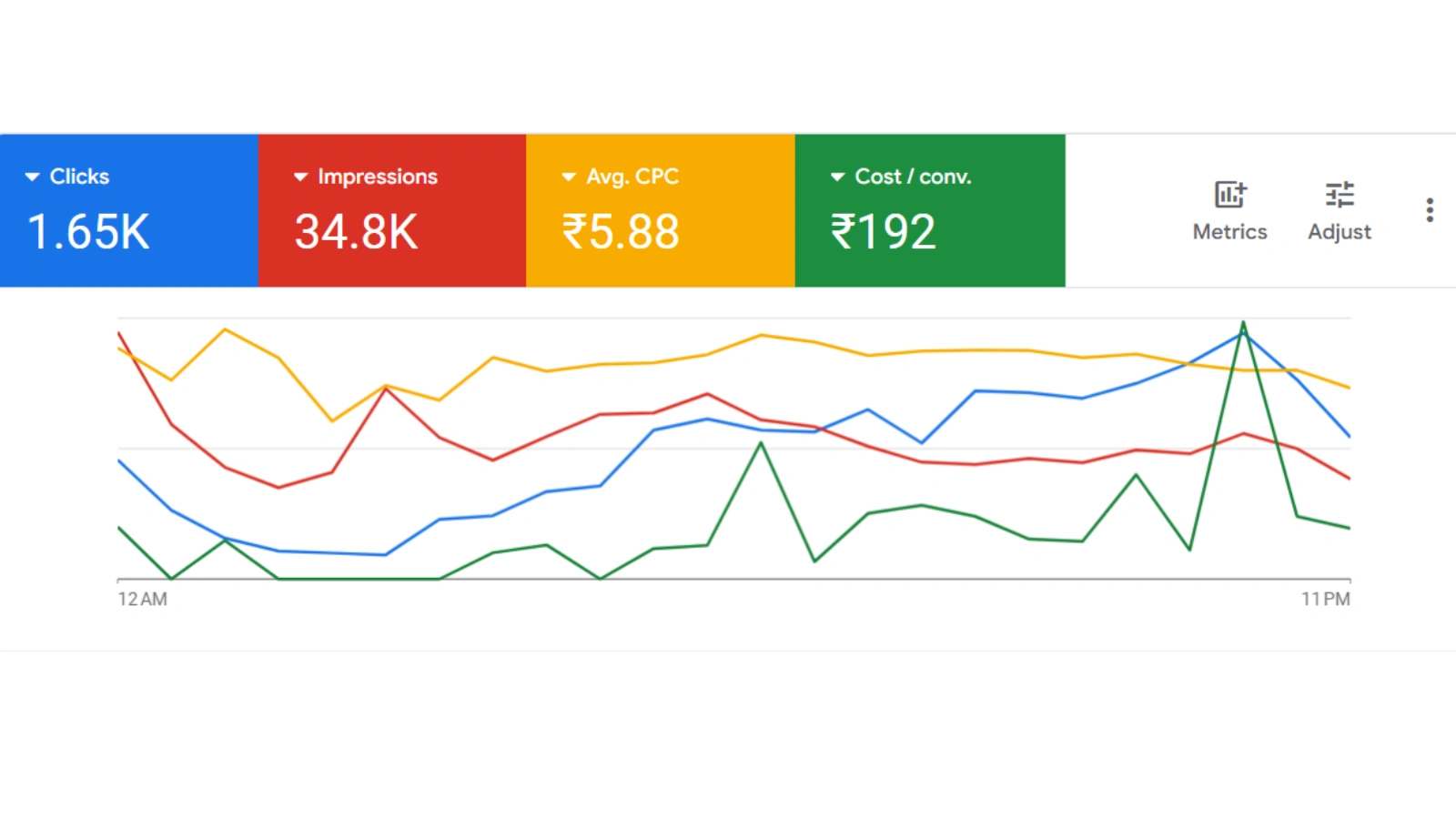The width and height of the screenshot is (1456, 819).
Task: Select the Clicks card title text
Action: pos(79,177)
